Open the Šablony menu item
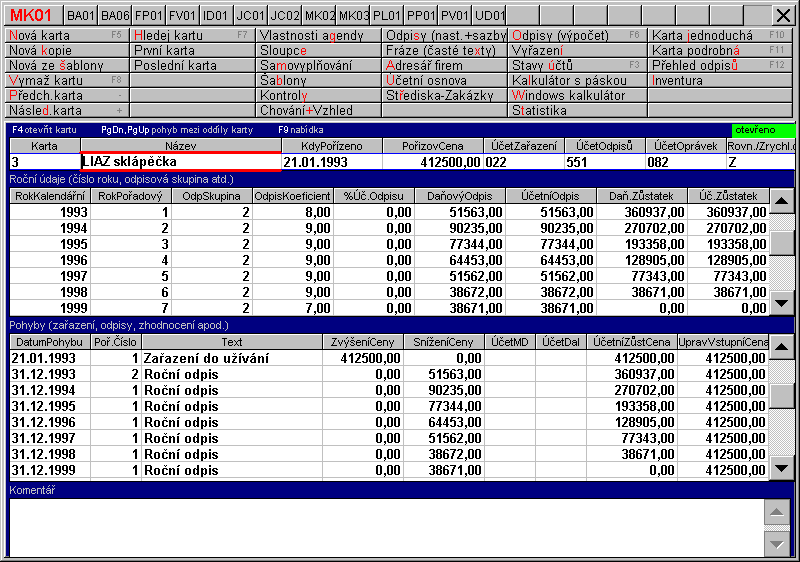 click(318, 80)
